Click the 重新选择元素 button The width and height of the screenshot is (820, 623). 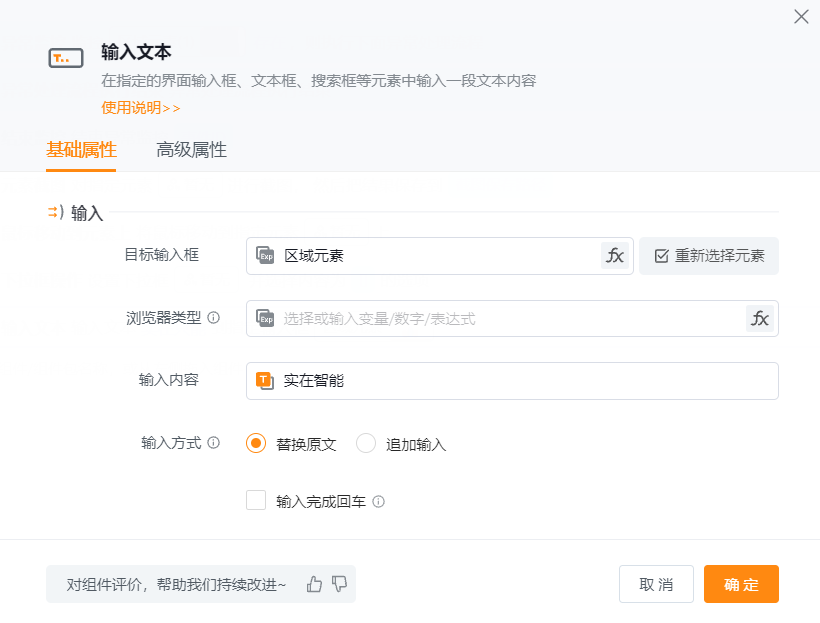(709, 256)
